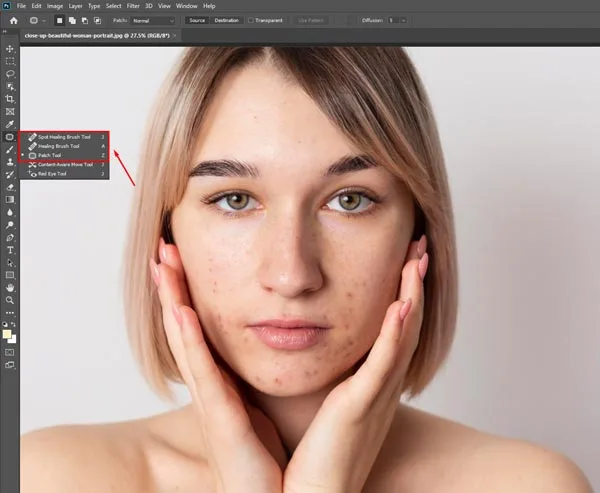Expand the toolbar double-arrow collapse control
The width and height of the screenshot is (600, 493).
5,32
